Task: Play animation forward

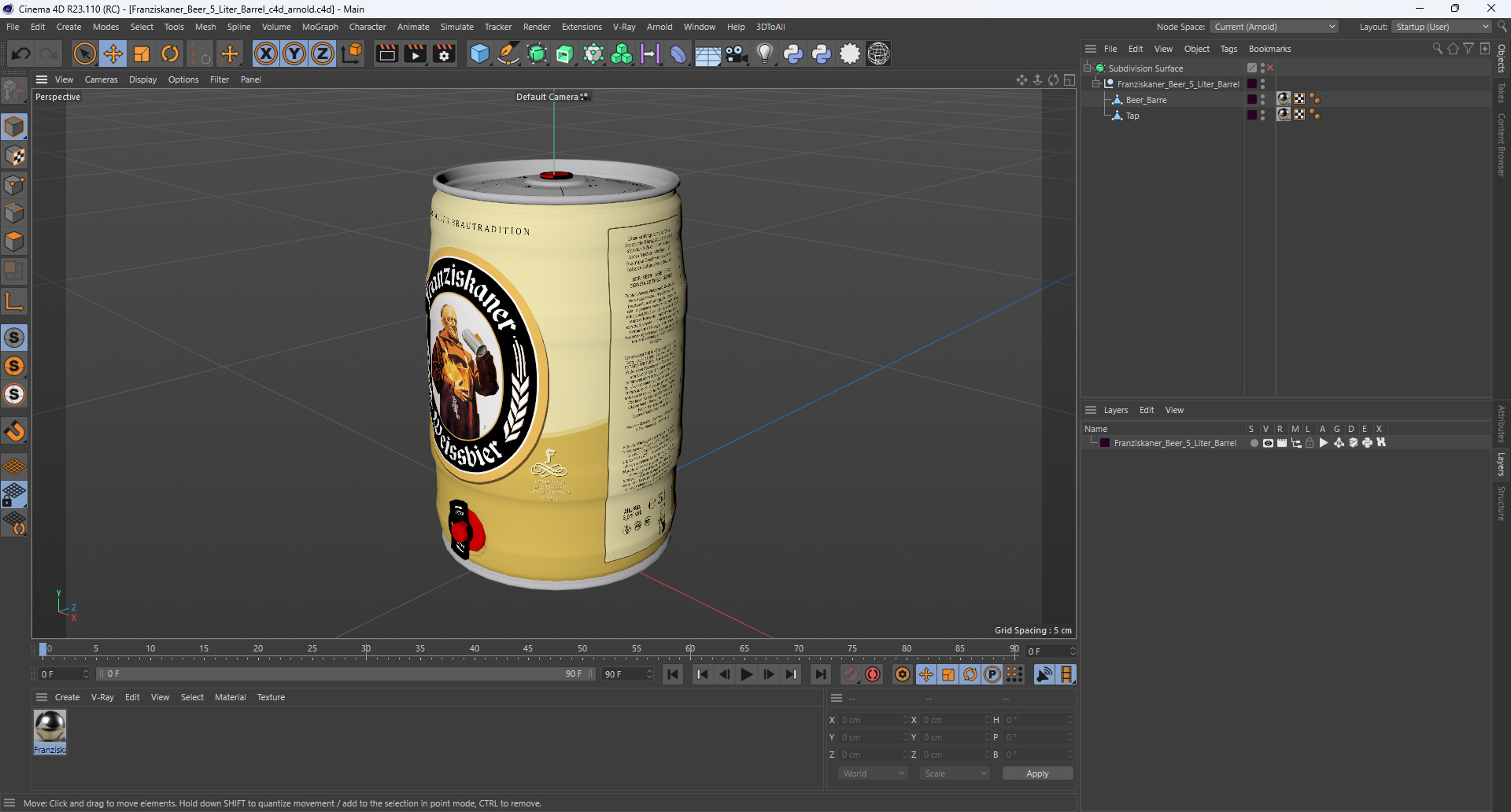Action: pos(747,674)
